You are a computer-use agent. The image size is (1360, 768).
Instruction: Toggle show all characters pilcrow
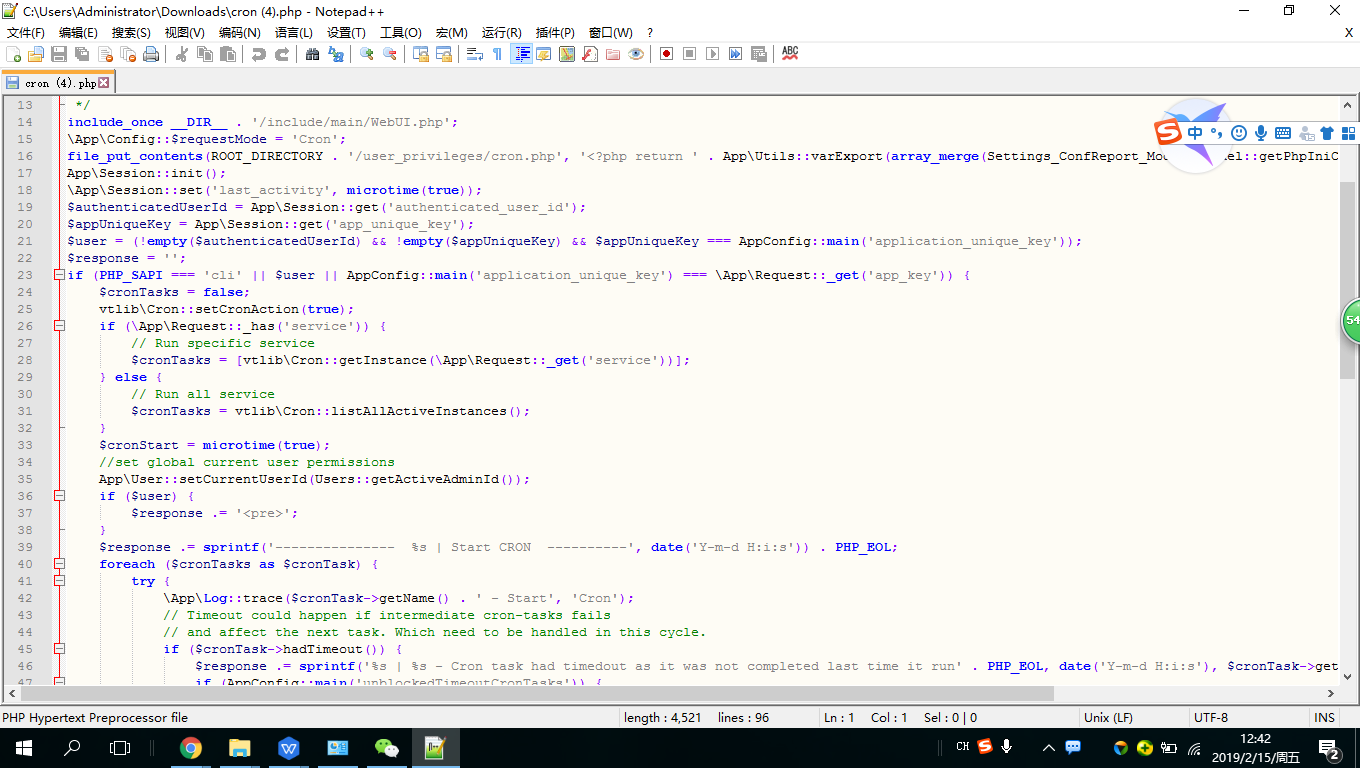click(497, 54)
